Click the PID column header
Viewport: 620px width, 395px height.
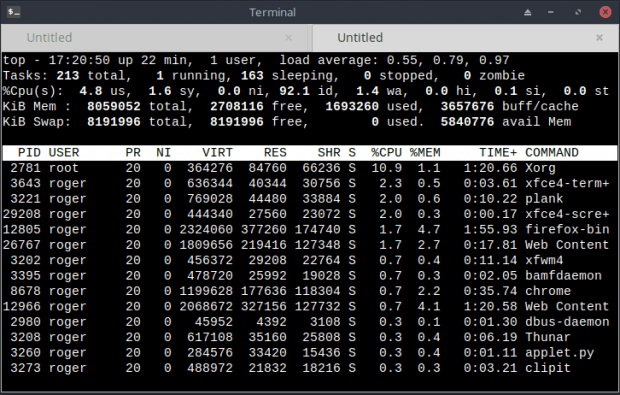point(29,153)
